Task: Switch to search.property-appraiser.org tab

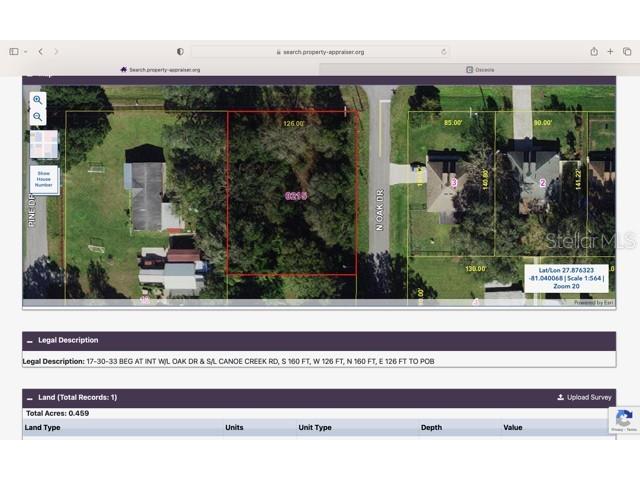Action: [x=160, y=70]
